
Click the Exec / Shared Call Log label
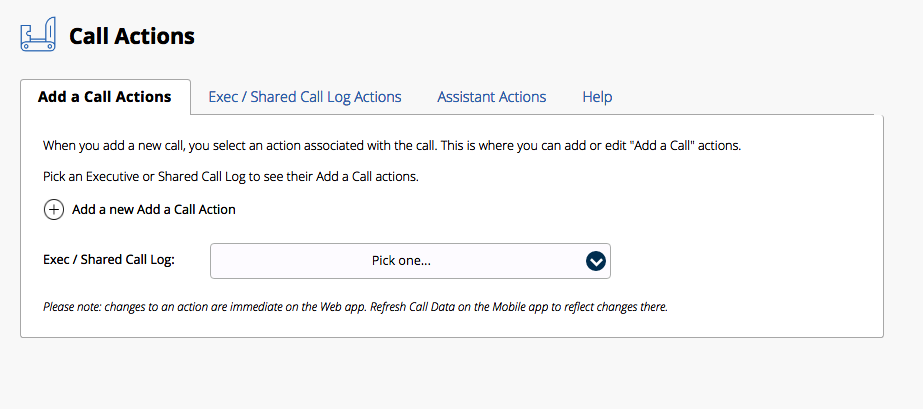(109, 260)
